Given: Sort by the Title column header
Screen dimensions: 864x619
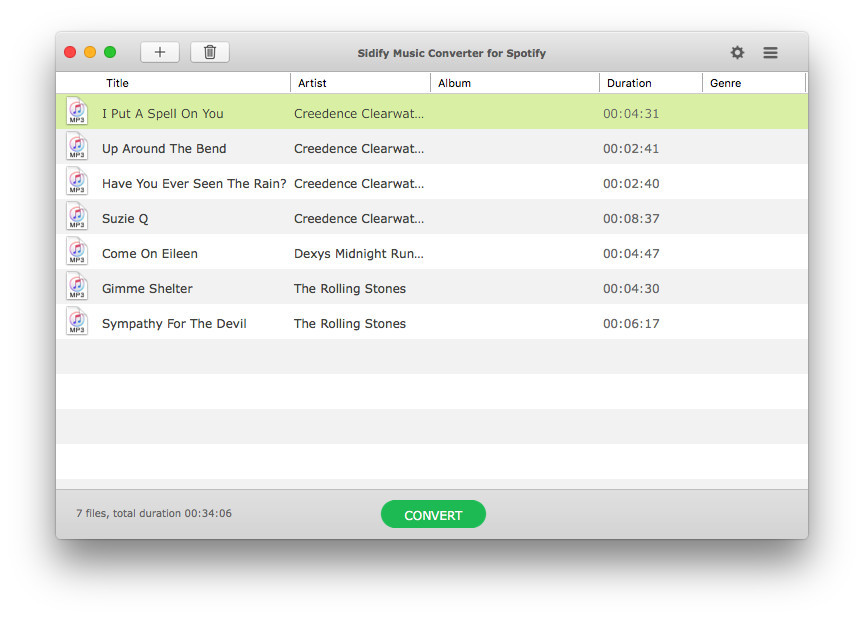Looking at the screenshot, I should click(117, 83).
